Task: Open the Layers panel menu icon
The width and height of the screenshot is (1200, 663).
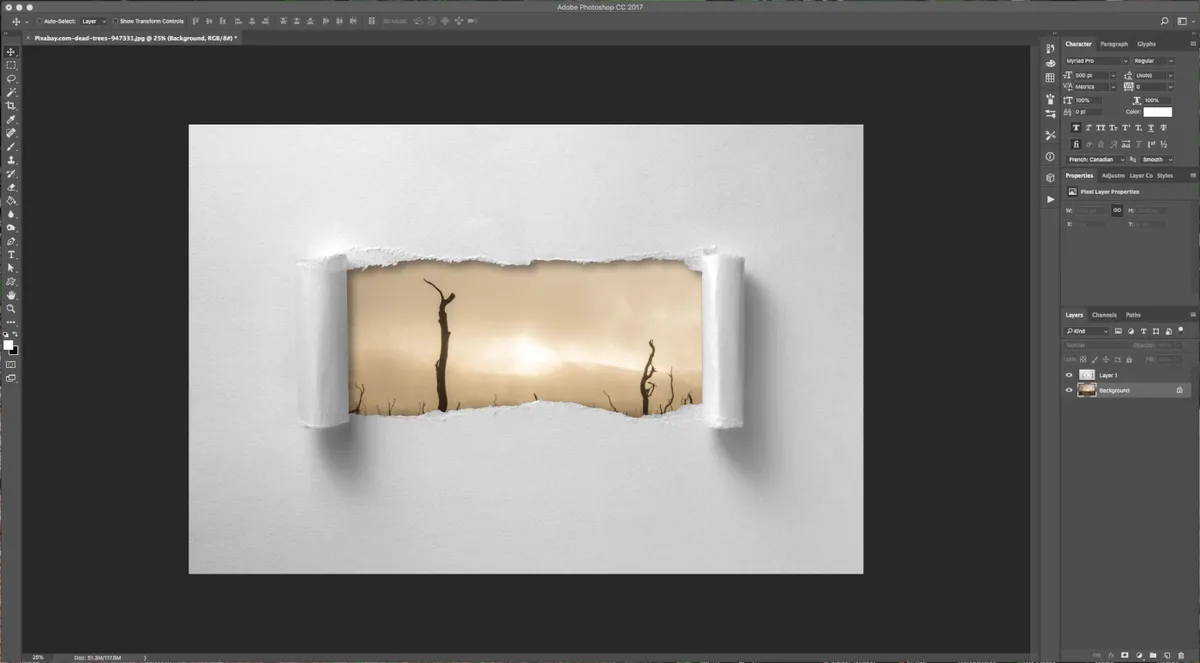Action: point(1192,315)
